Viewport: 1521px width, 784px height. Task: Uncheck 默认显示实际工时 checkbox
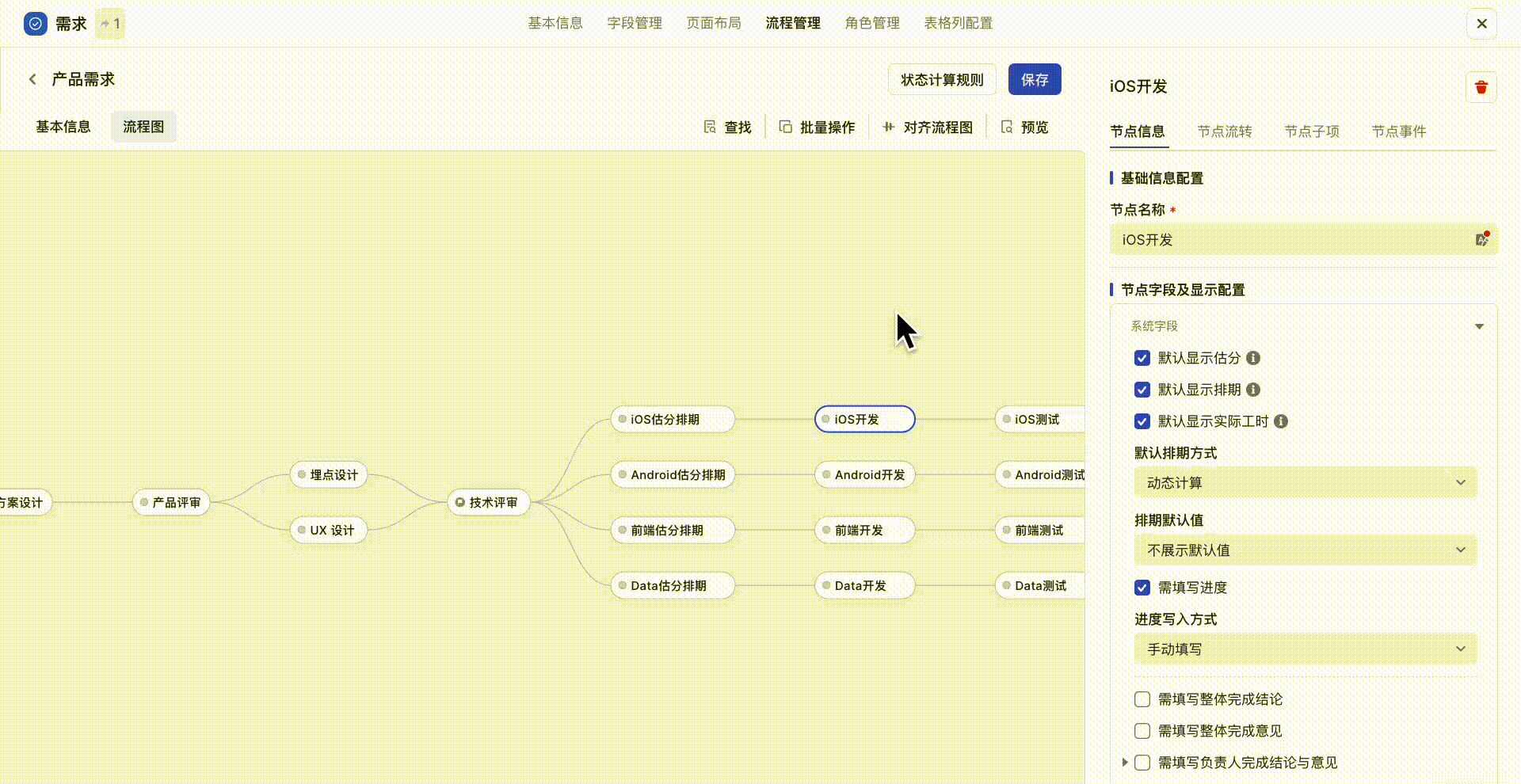[x=1142, y=421]
